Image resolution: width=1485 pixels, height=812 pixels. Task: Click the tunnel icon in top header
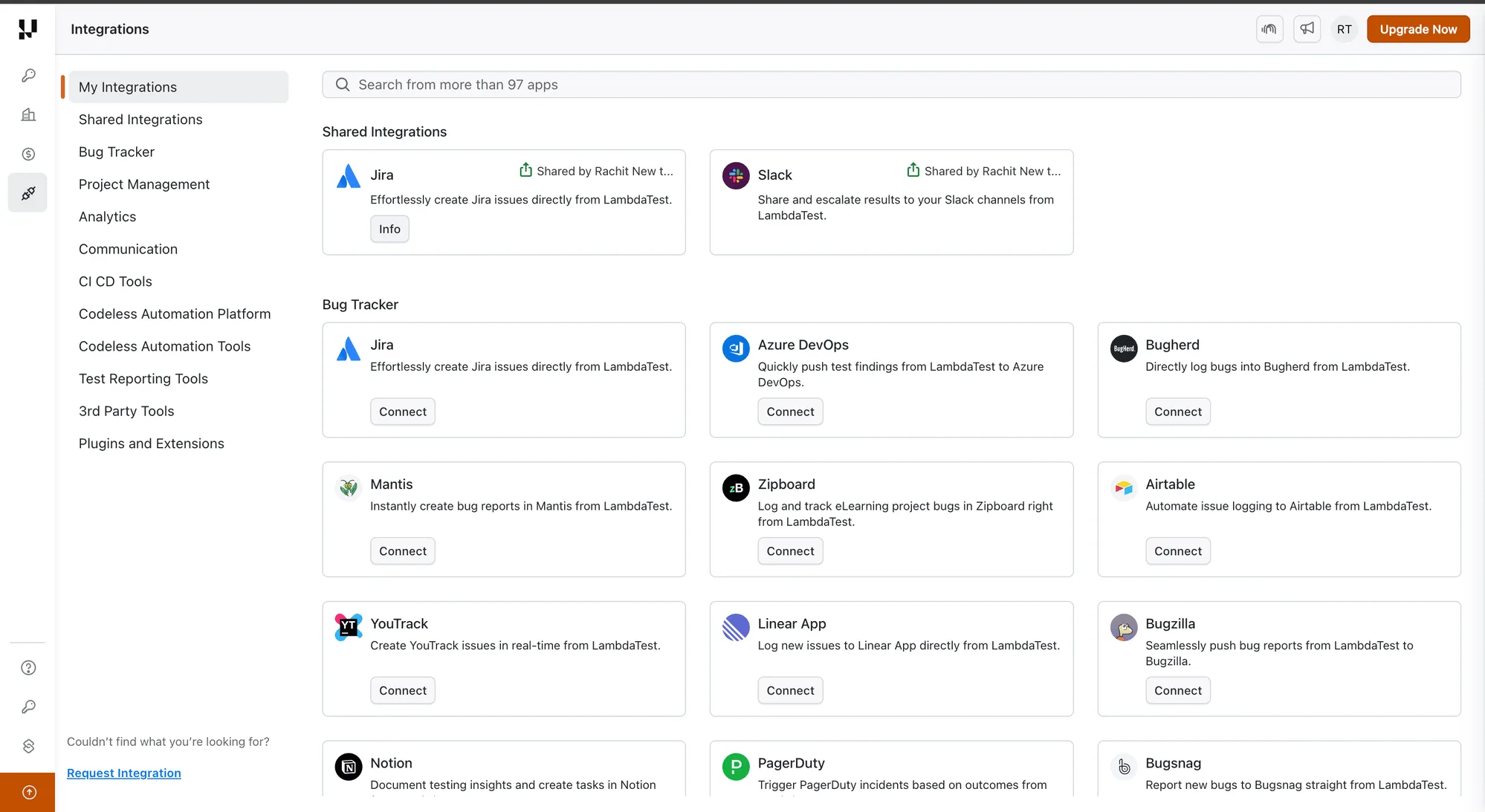(1269, 29)
